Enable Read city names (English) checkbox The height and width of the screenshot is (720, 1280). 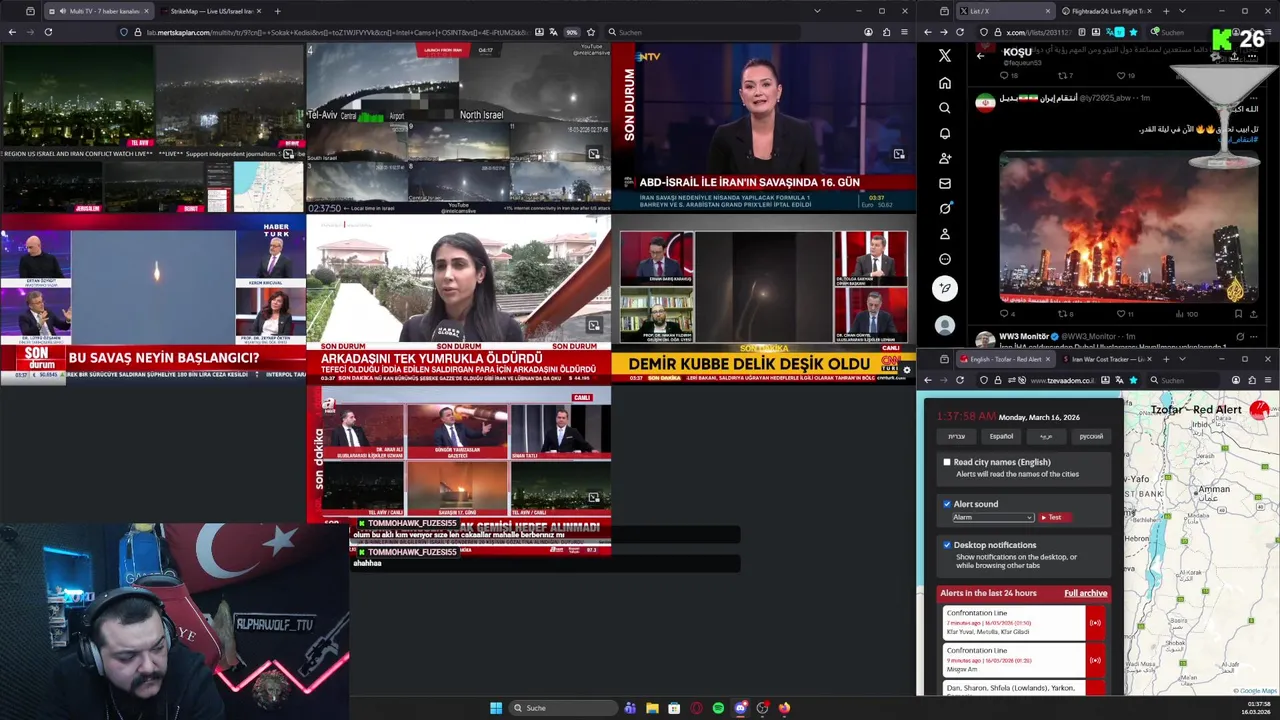tap(947, 462)
